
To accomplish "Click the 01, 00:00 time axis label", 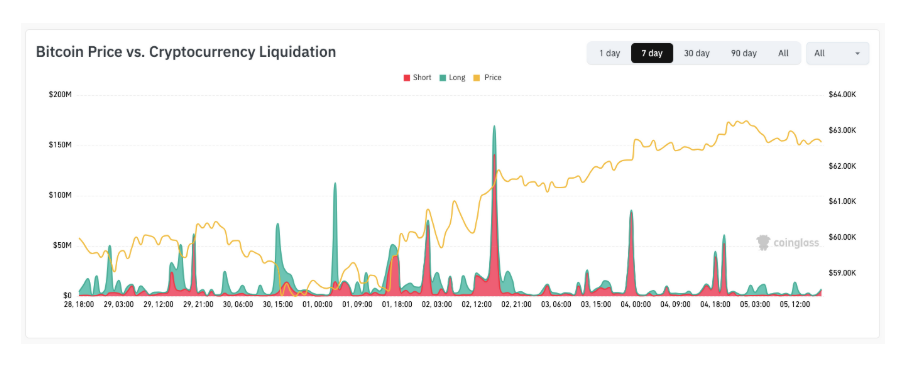I will pyautogui.click(x=318, y=305).
